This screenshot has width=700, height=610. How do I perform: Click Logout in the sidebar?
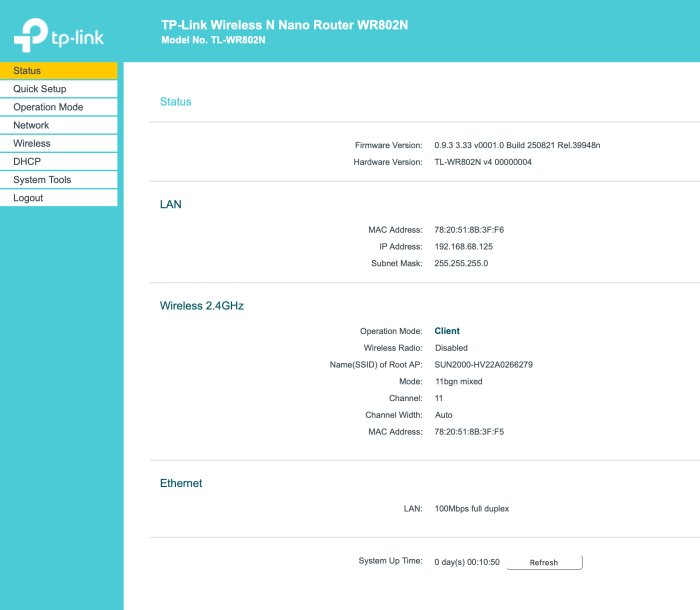[x=58, y=198]
